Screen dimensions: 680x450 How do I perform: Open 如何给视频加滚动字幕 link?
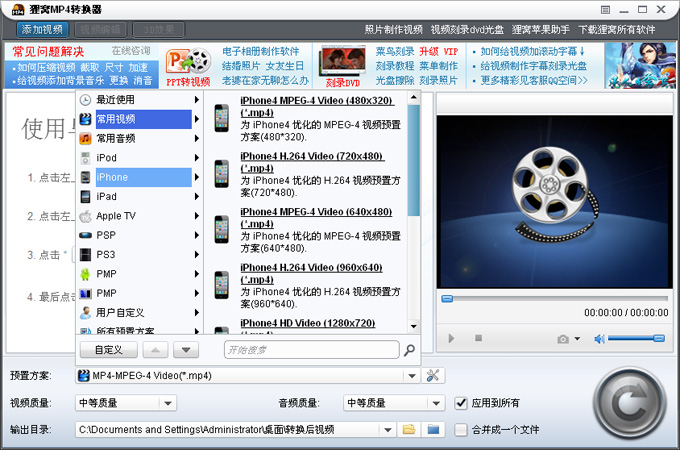point(533,51)
